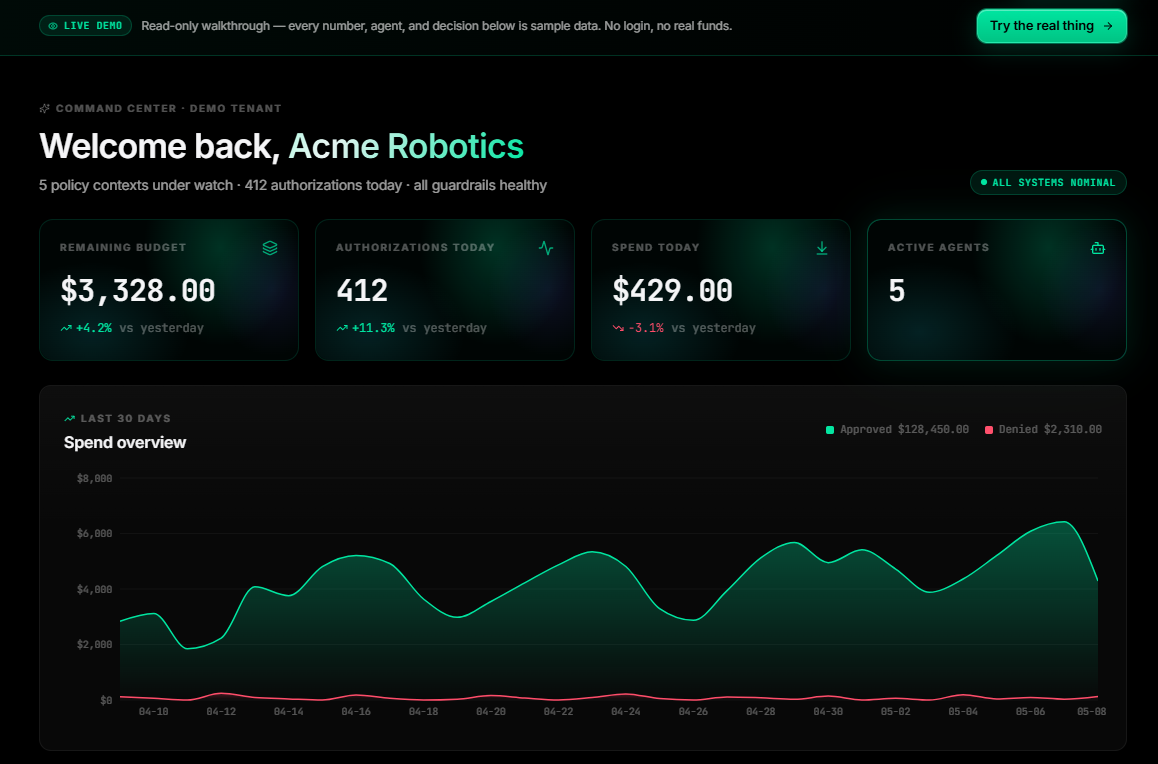Screen dimensions: 1158x764
Task: Click the -3.1% change on Spend Today
Action: click(646, 328)
